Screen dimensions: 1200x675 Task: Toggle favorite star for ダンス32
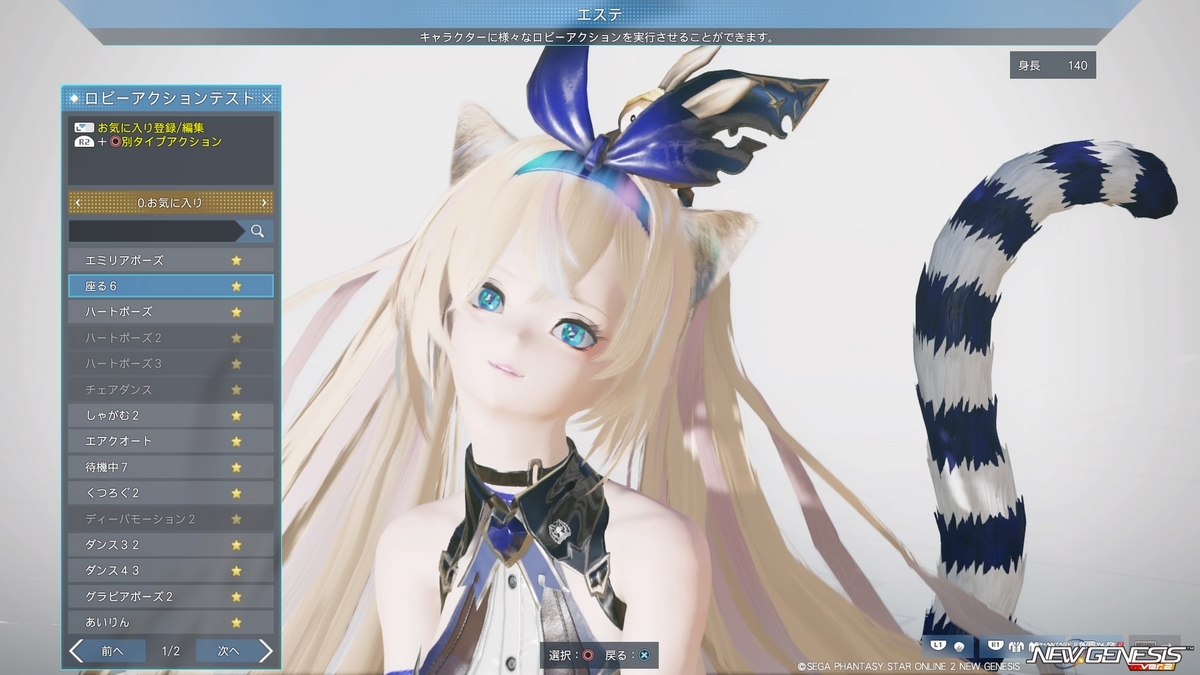pos(237,546)
